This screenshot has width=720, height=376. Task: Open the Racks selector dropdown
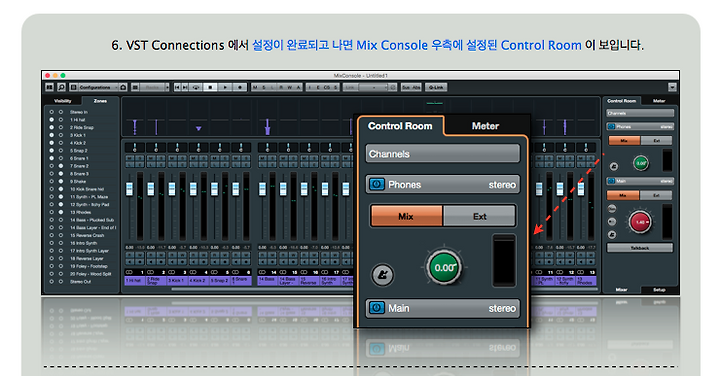tap(152, 87)
